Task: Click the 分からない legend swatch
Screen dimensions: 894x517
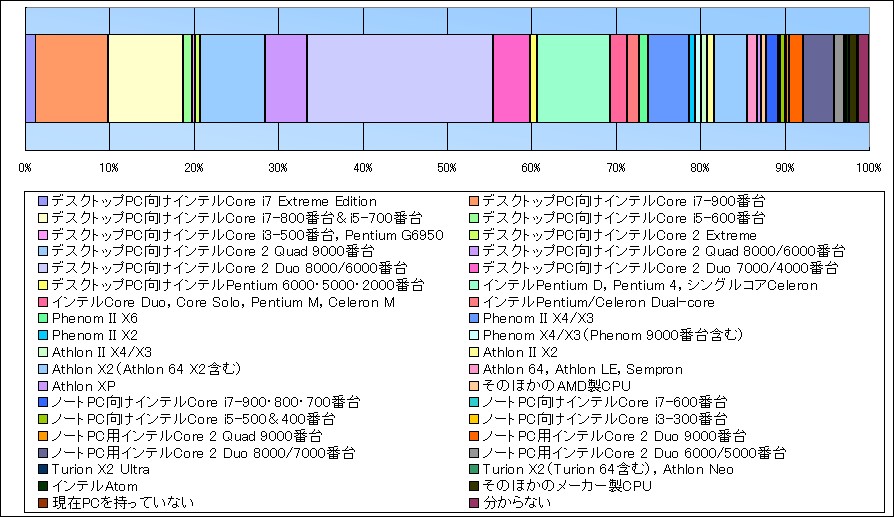Action: pos(474,503)
